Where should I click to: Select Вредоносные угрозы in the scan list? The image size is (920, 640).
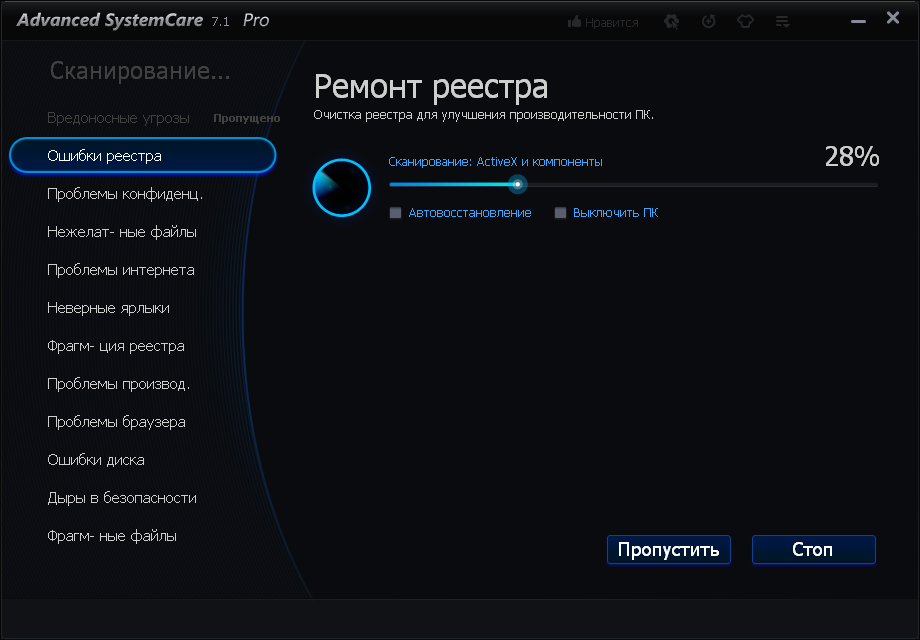[x=119, y=118]
